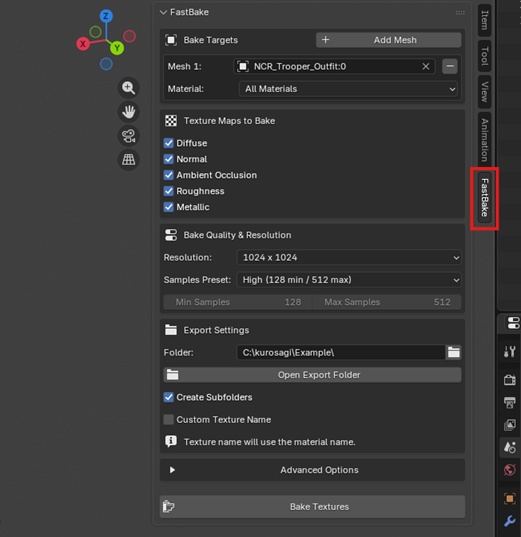Open the Resolution dropdown 1024 x 1024
The height and width of the screenshot is (537, 521).
click(x=349, y=258)
